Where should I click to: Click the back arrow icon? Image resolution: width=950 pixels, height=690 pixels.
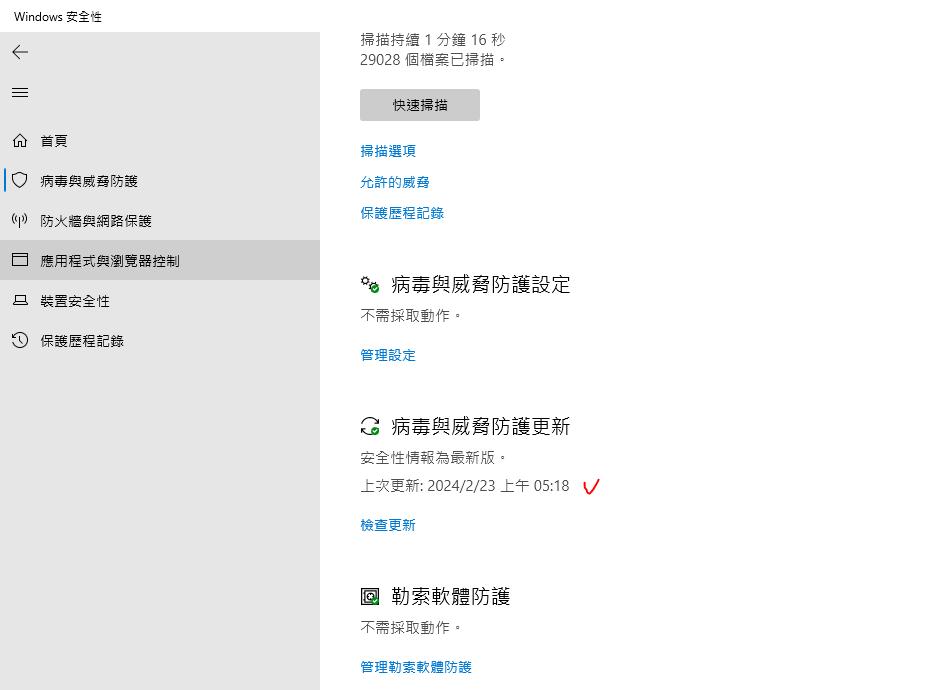point(20,52)
